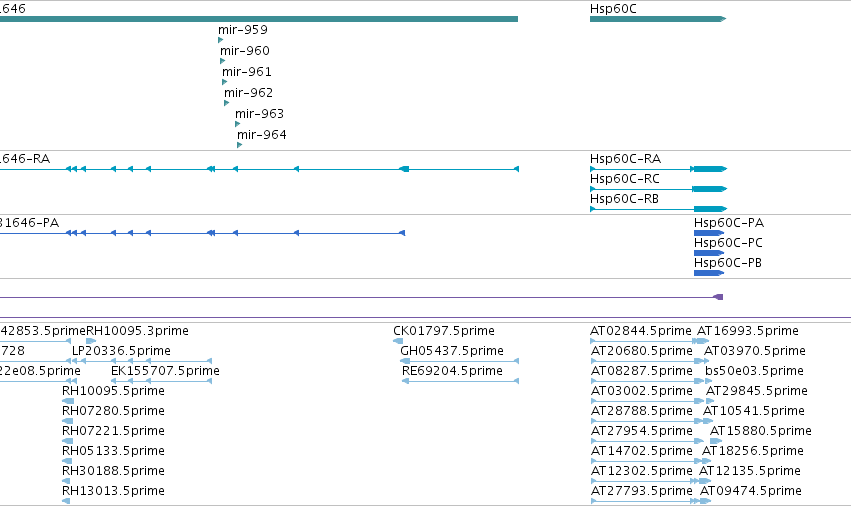Select the AT03002.5prime EST label

click(642, 391)
